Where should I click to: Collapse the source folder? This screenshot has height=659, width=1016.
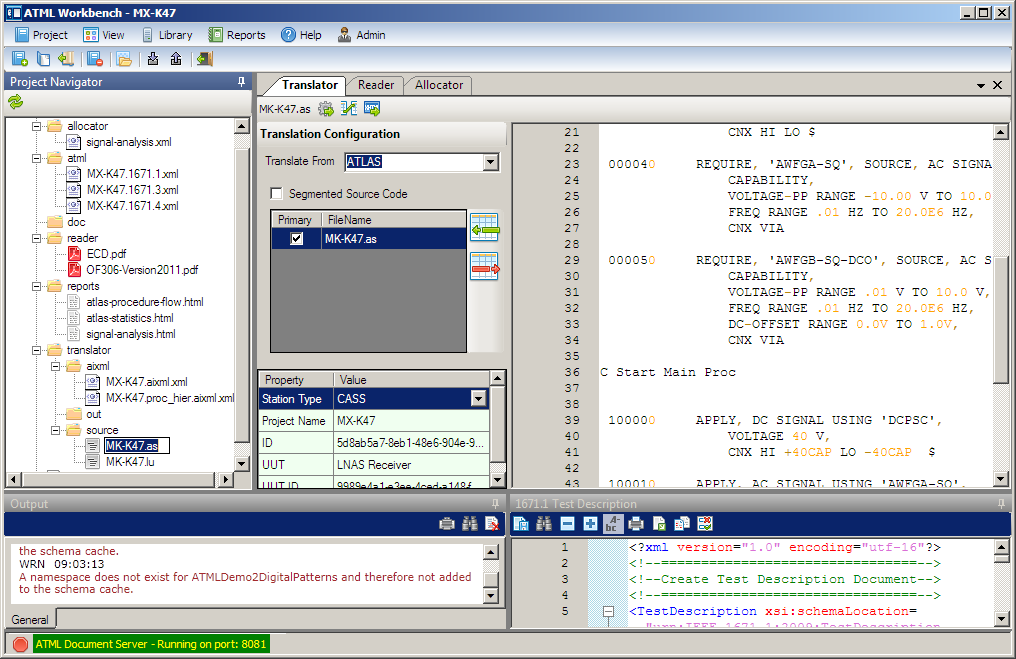click(56, 430)
